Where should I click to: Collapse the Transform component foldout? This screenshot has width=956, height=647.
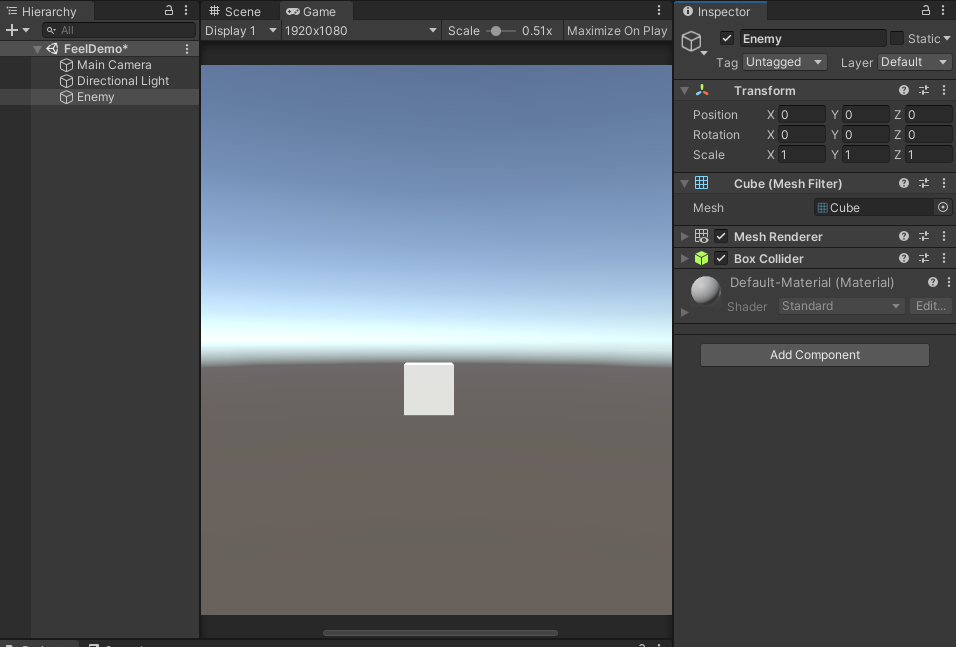tap(685, 90)
